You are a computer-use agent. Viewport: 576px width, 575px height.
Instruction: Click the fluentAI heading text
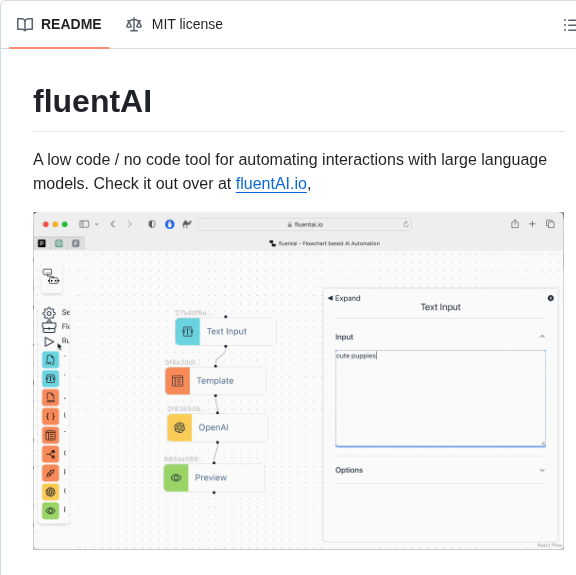(92, 101)
